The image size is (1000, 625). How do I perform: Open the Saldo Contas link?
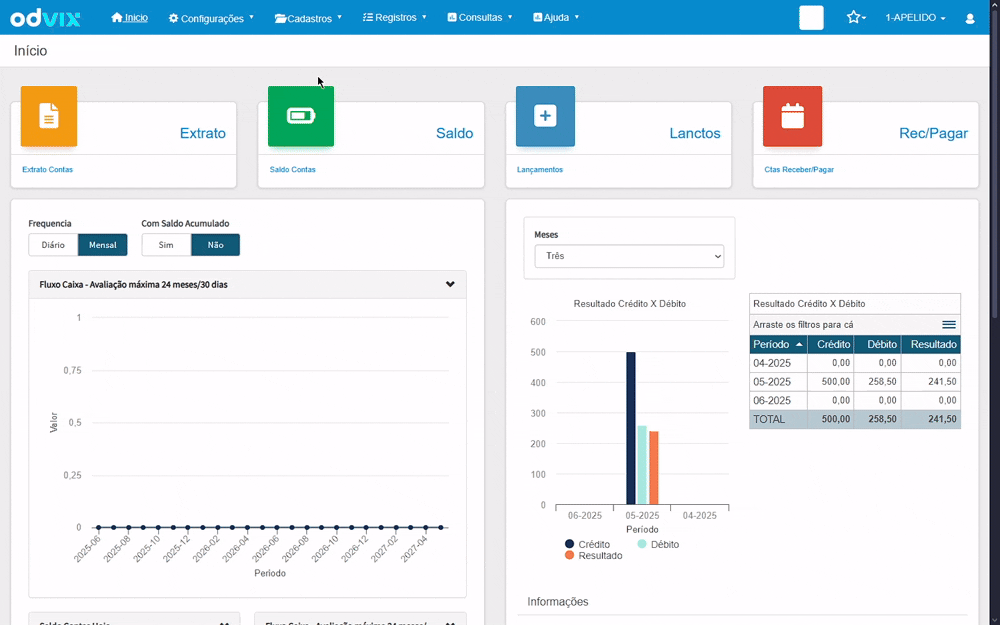coord(293,170)
